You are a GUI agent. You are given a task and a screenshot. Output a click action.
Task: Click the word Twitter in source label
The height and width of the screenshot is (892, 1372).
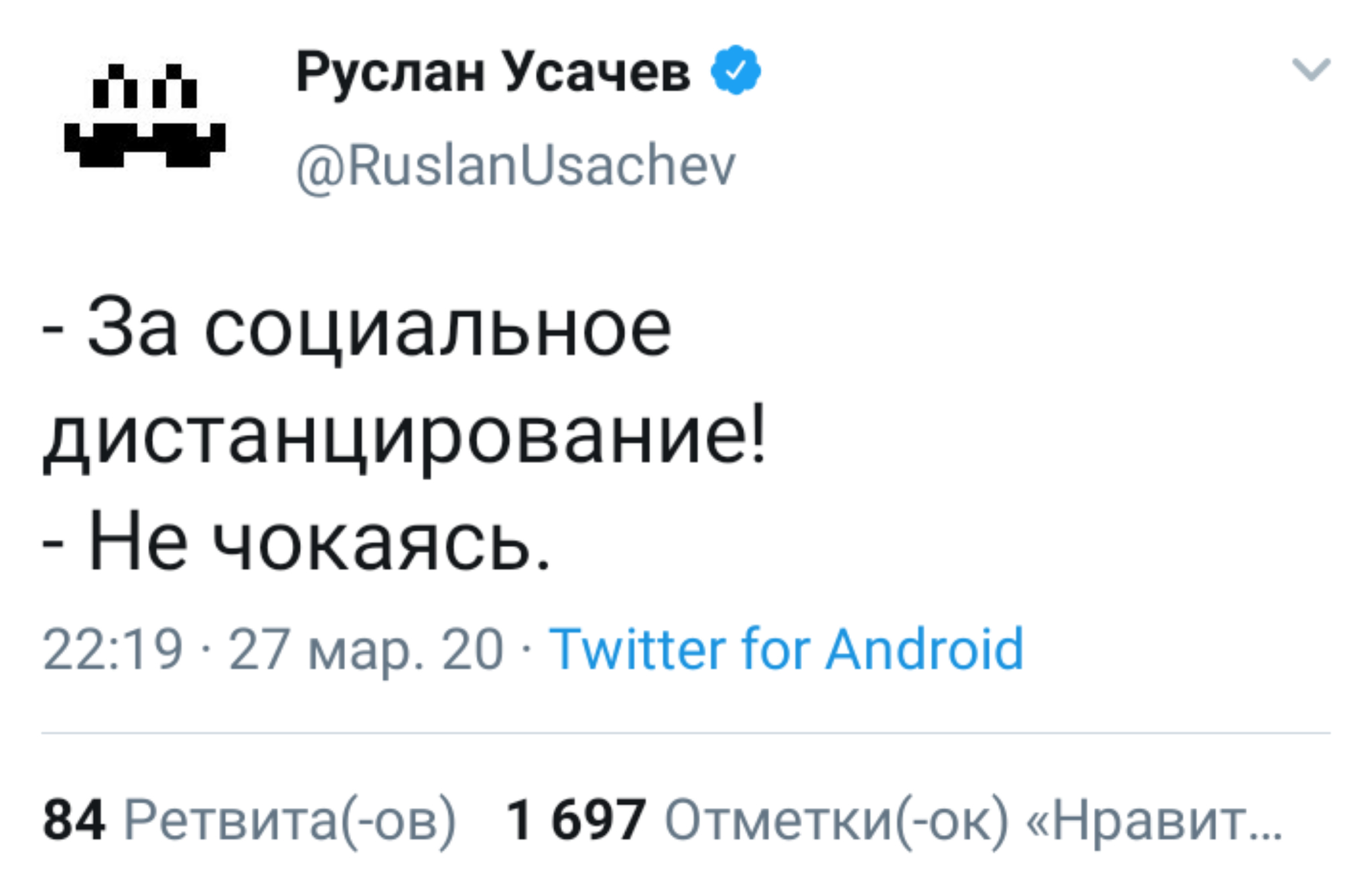(637, 649)
